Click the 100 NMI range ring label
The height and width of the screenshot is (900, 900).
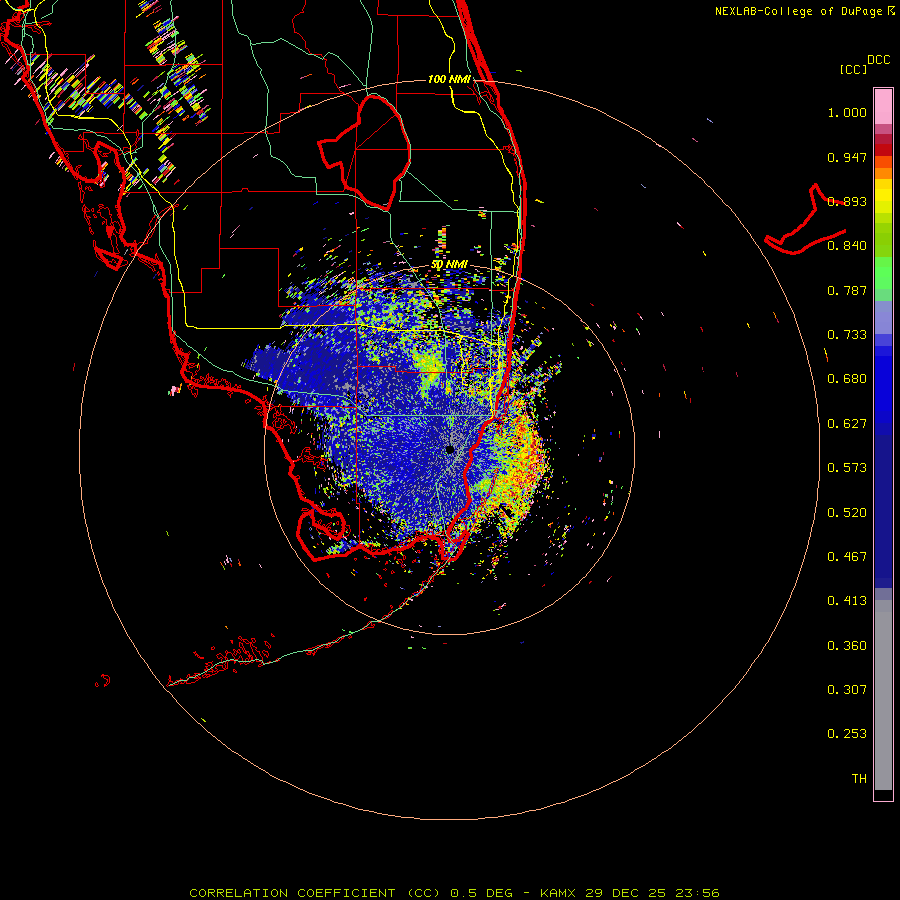pos(449,79)
